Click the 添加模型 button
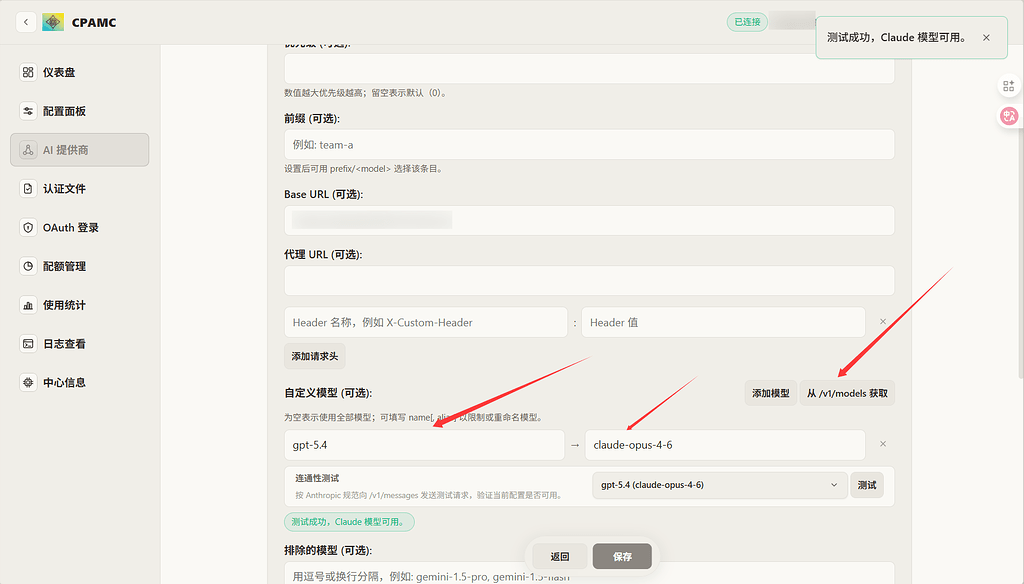The image size is (1024, 584). coord(771,393)
